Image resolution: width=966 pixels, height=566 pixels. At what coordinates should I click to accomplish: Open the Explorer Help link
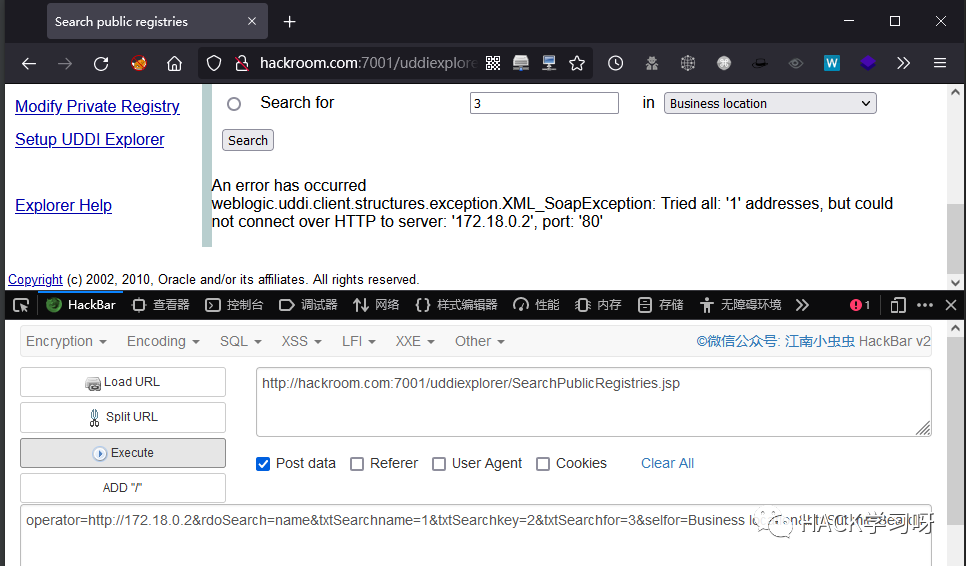click(63, 206)
